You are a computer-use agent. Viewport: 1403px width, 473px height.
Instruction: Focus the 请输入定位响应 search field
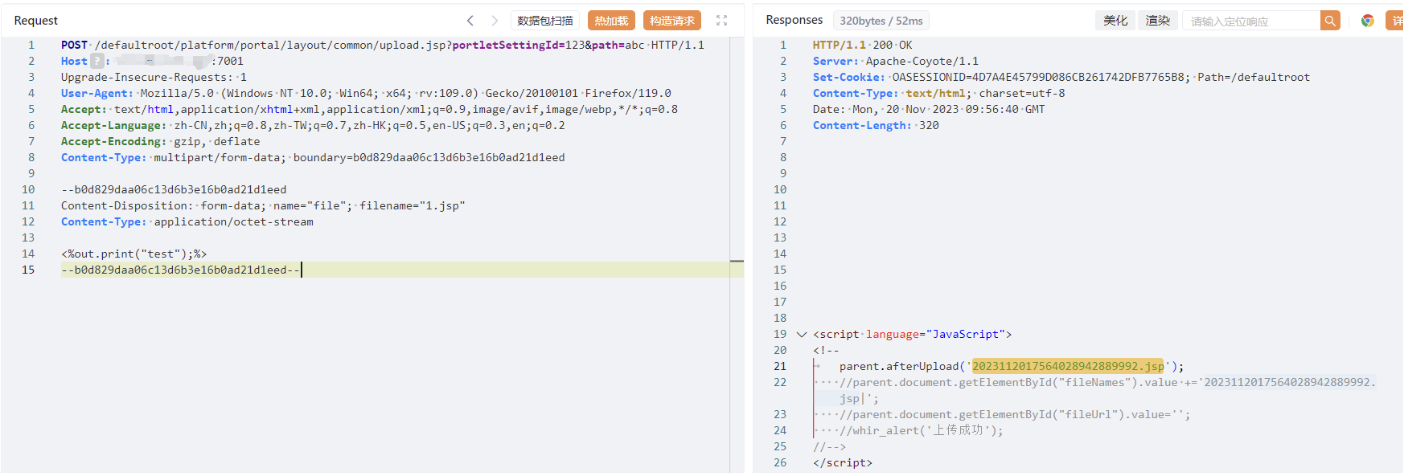tap(1251, 20)
